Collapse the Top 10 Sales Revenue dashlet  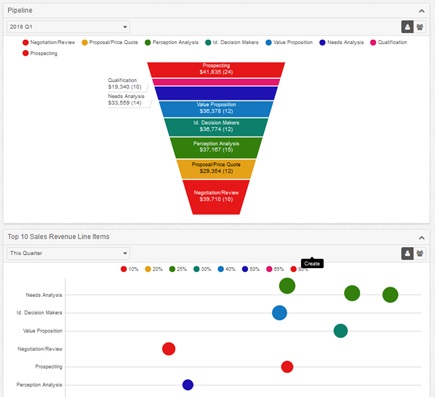421,238
